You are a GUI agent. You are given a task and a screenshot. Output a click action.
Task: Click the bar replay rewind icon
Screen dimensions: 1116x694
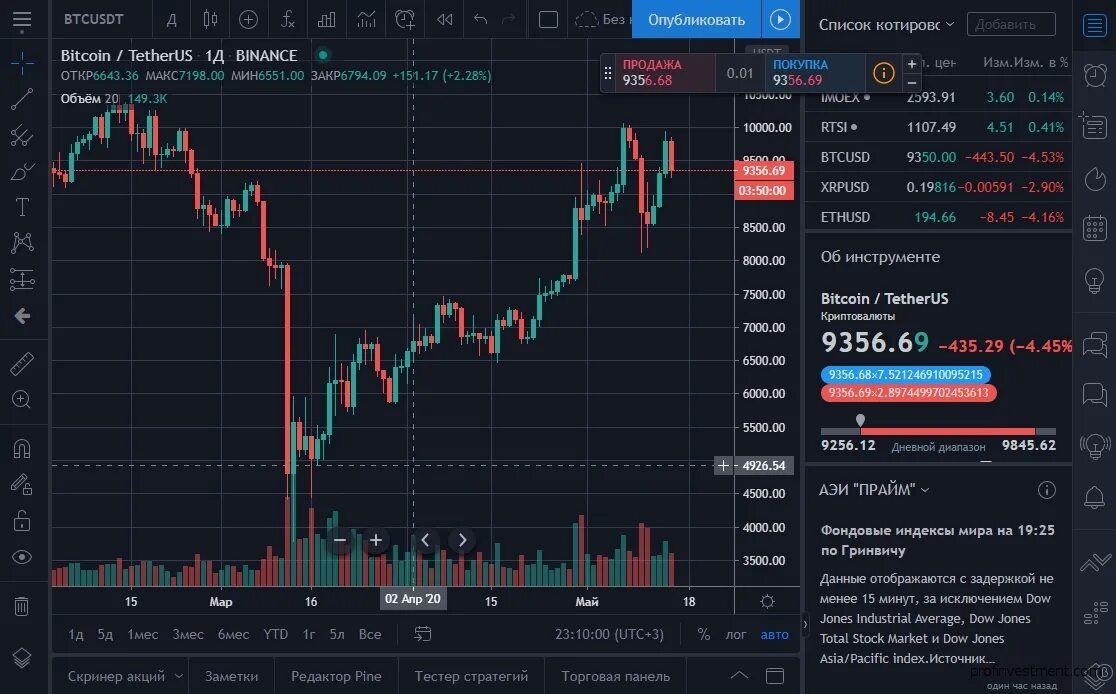445,19
